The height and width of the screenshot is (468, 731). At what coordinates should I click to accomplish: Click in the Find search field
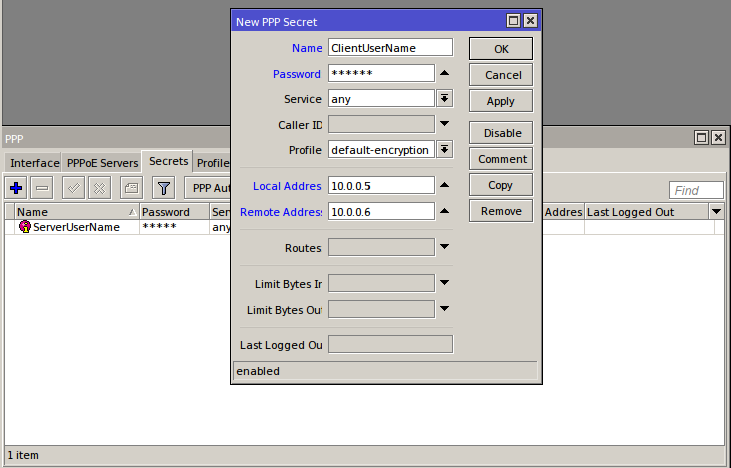click(x=696, y=190)
